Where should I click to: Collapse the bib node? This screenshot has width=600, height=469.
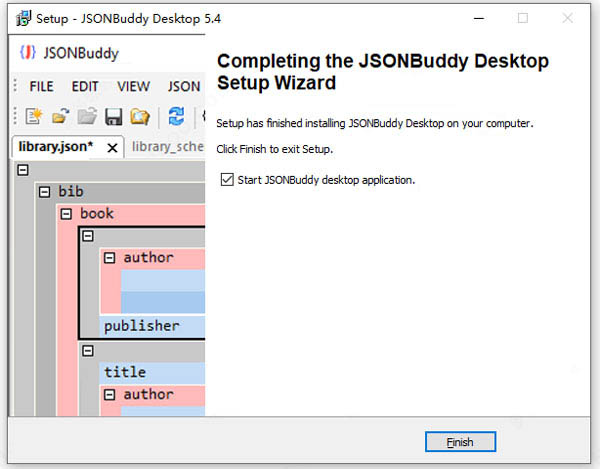[x=44, y=191]
